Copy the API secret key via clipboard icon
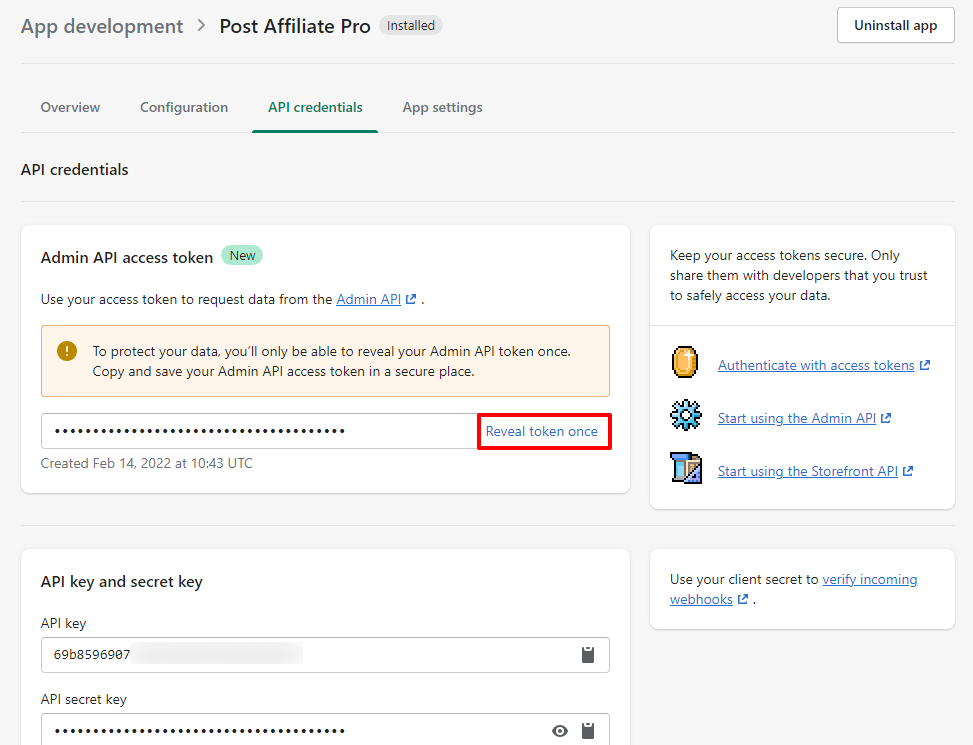This screenshot has width=973, height=745. (588, 731)
